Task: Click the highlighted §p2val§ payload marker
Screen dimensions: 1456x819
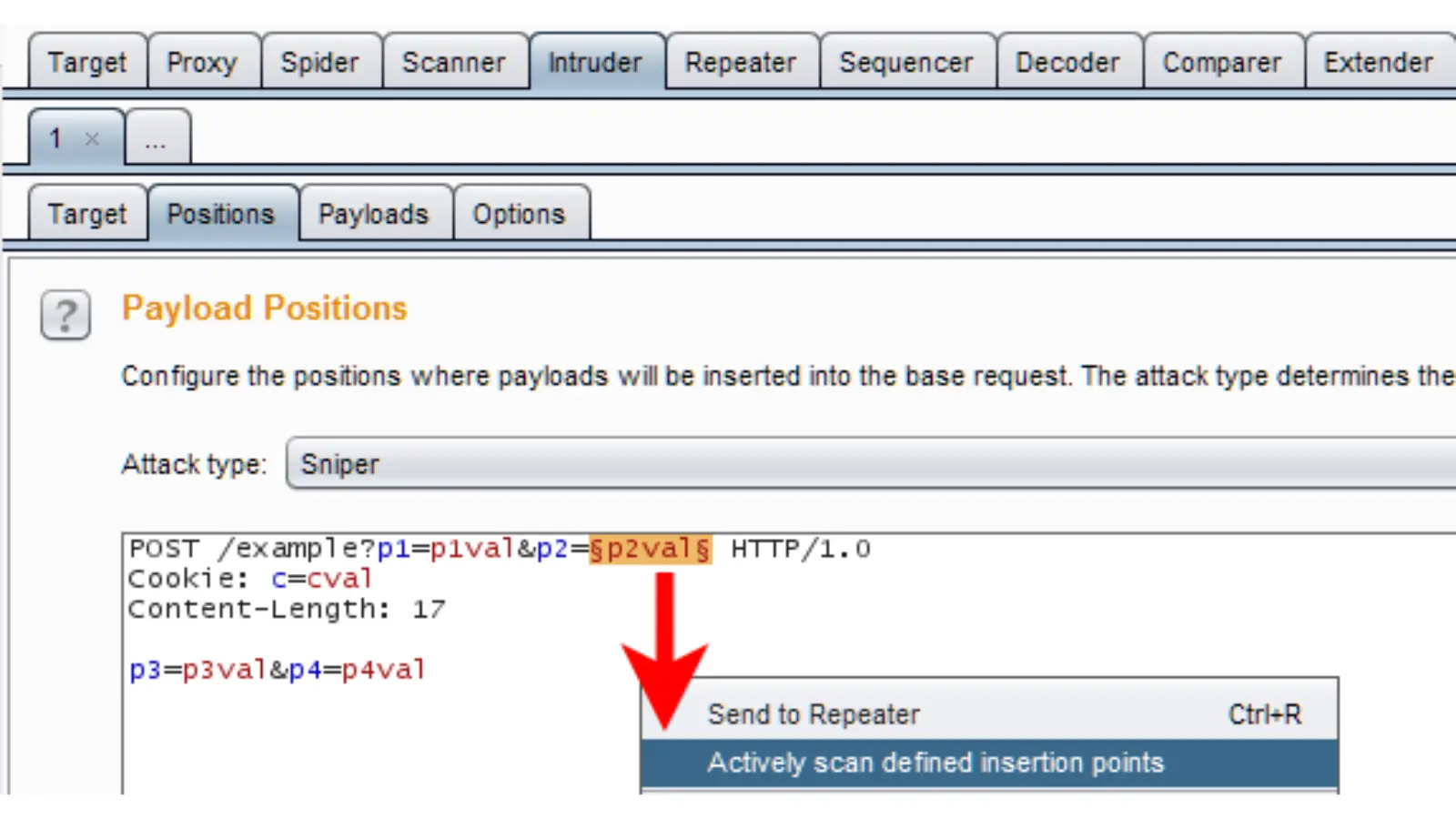Action: pos(650,549)
